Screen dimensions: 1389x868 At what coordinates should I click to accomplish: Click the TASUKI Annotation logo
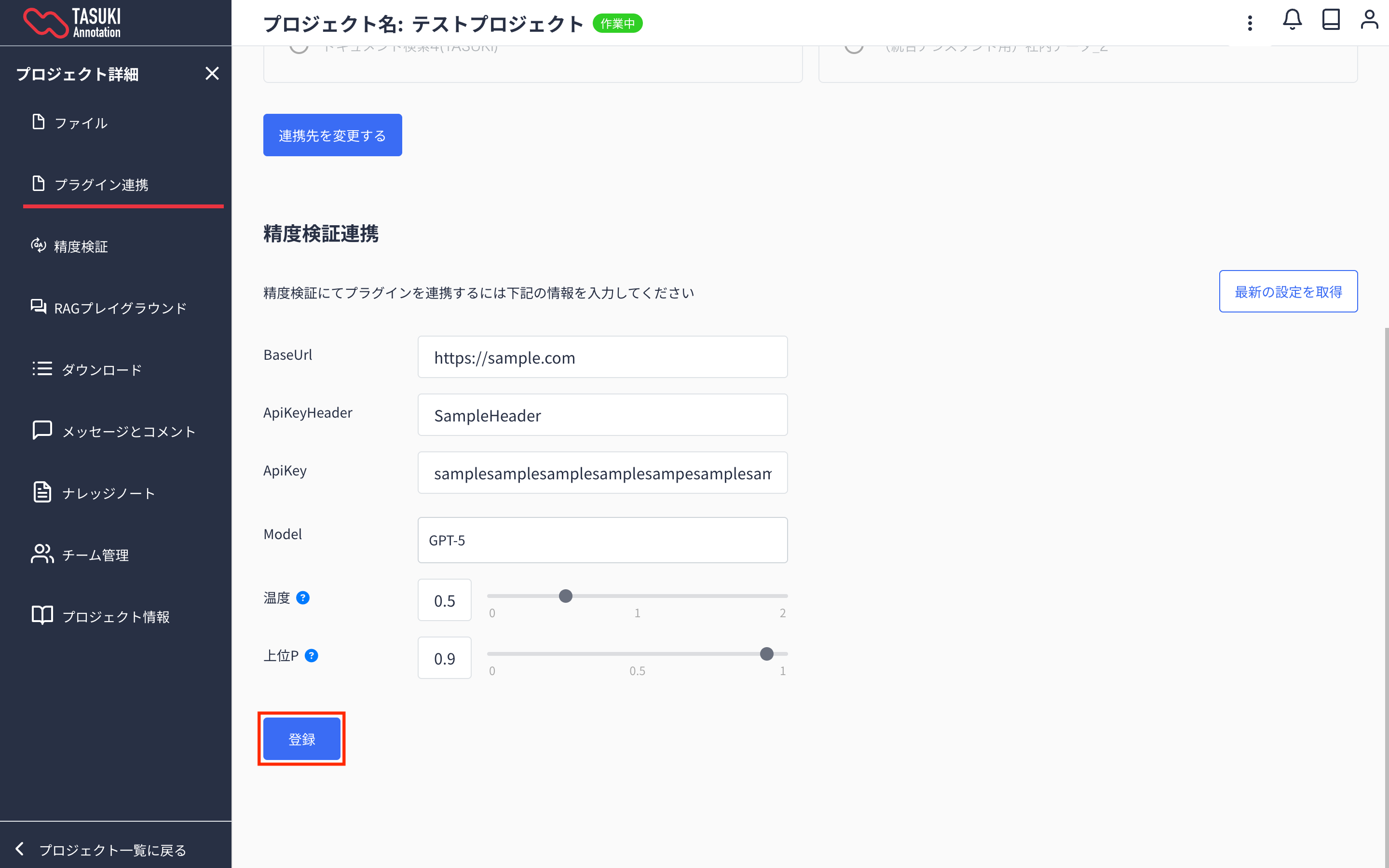[72, 23]
